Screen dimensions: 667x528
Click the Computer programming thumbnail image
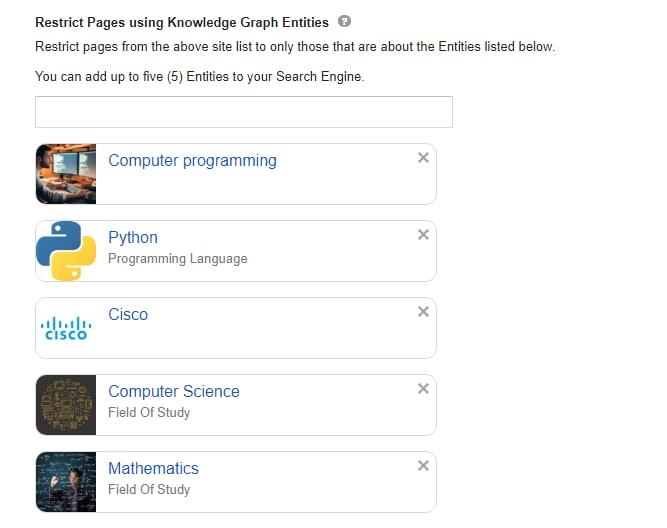click(66, 174)
